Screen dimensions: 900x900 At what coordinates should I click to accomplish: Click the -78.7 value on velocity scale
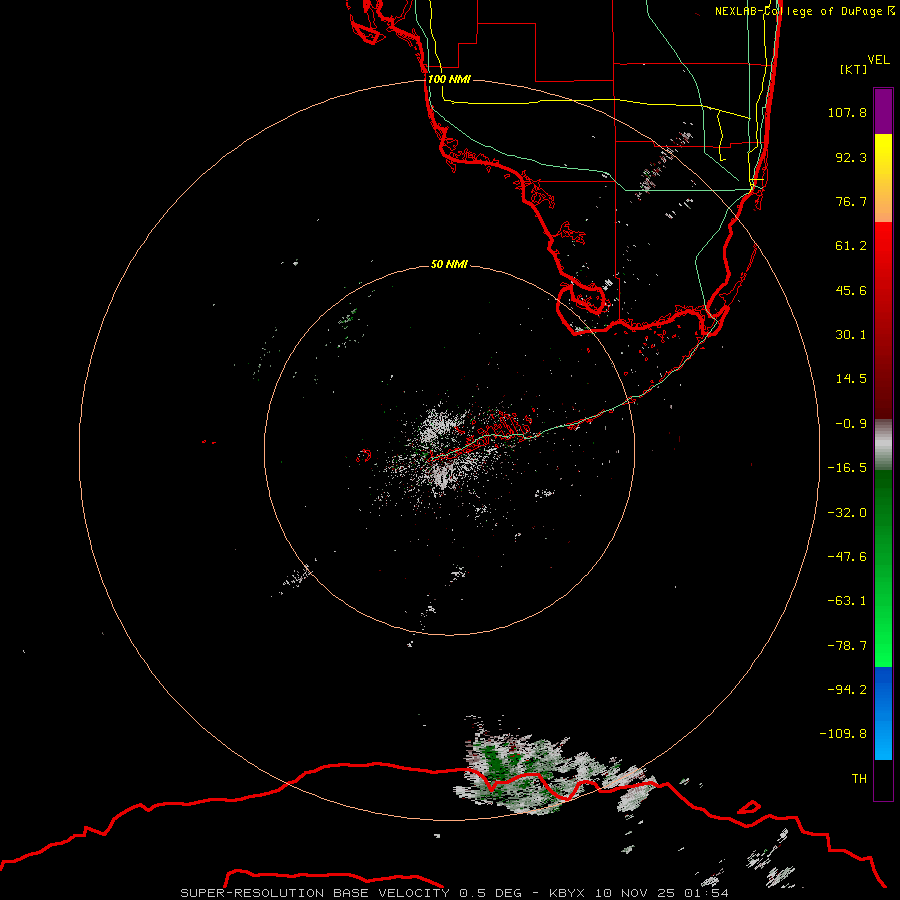(847, 646)
